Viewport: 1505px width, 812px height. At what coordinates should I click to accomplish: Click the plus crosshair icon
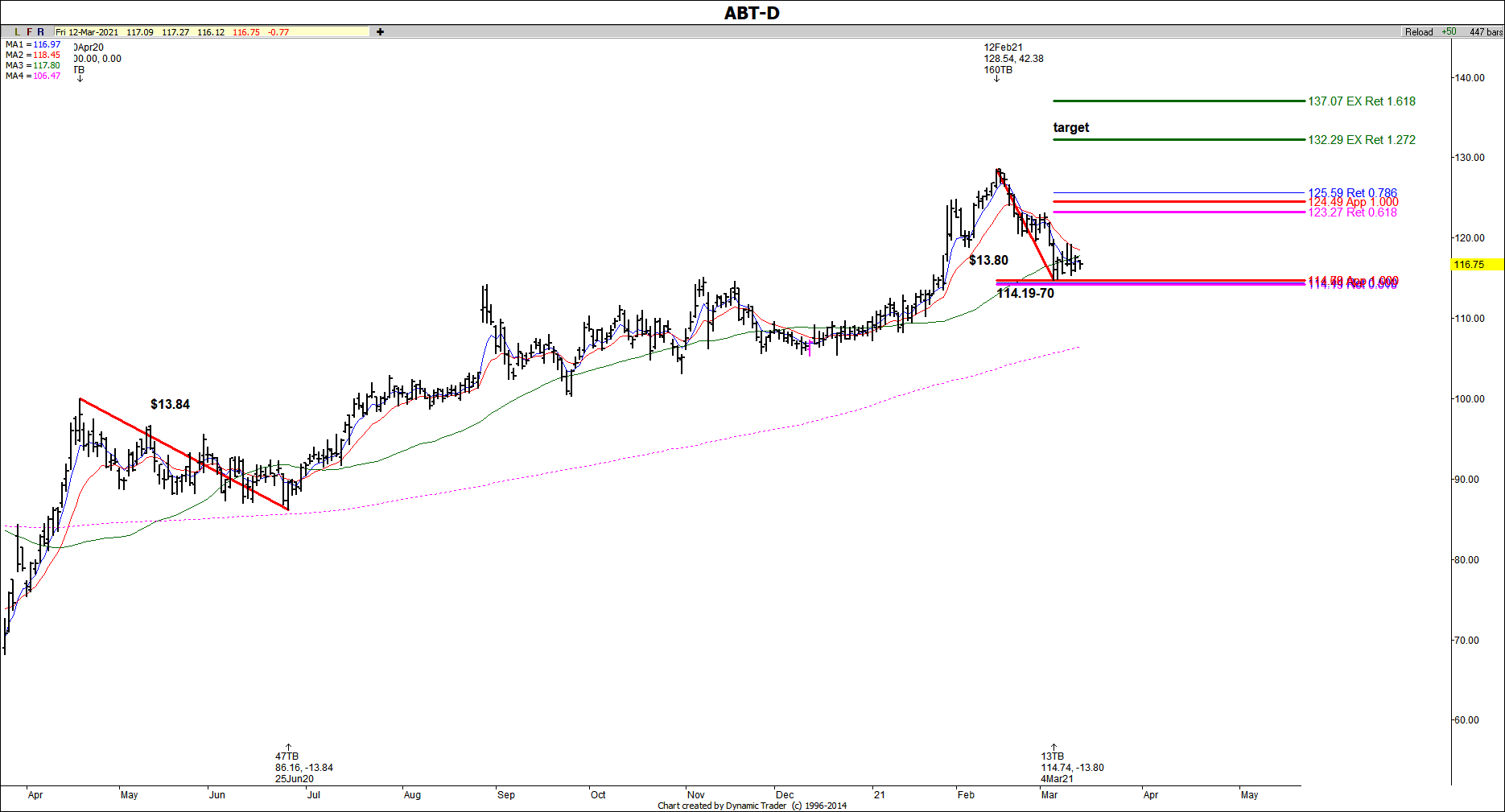pyautogui.click(x=380, y=32)
